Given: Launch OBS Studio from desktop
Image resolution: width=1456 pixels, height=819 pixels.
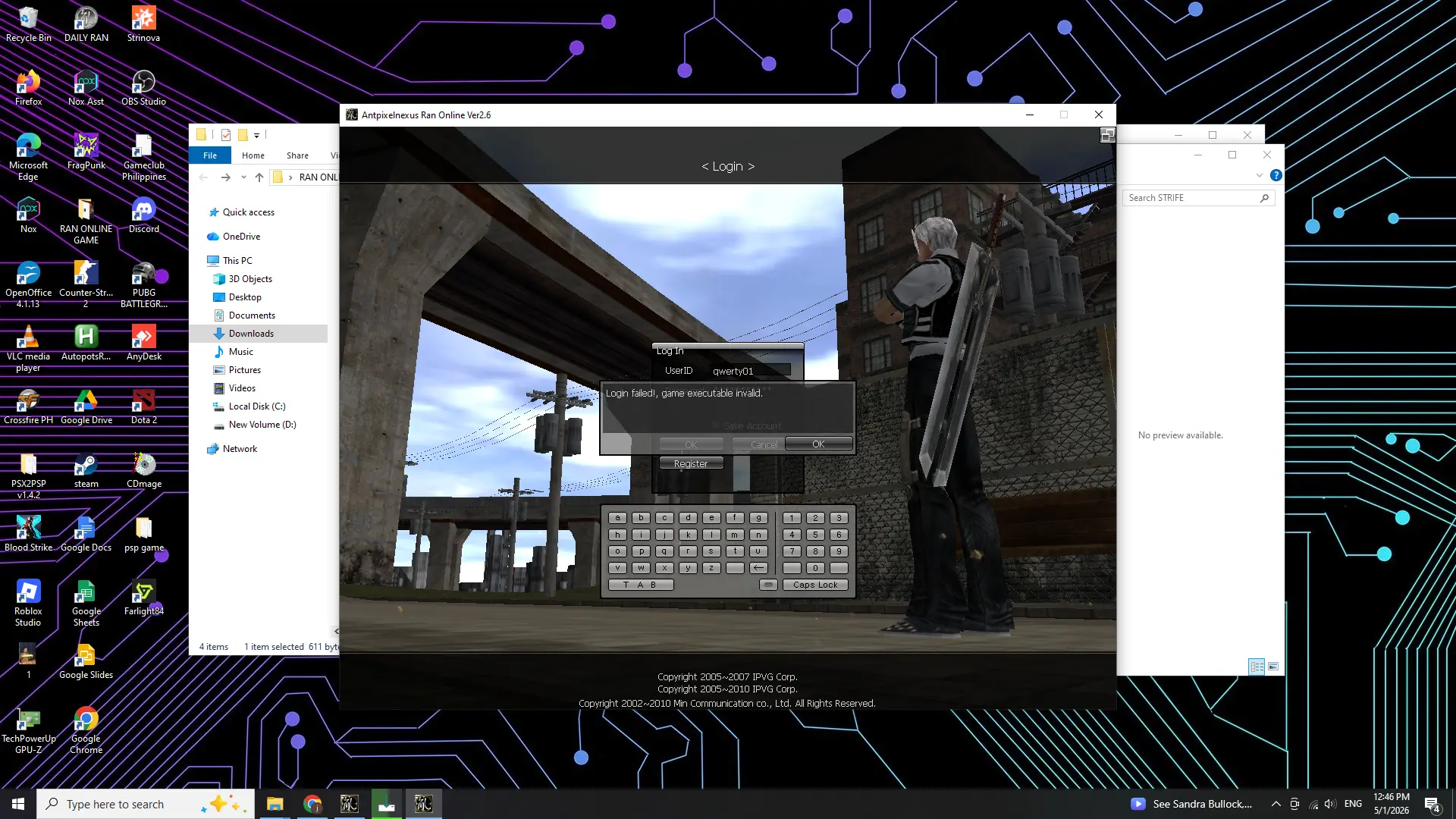Looking at the screenshot, I should (143, 87).
